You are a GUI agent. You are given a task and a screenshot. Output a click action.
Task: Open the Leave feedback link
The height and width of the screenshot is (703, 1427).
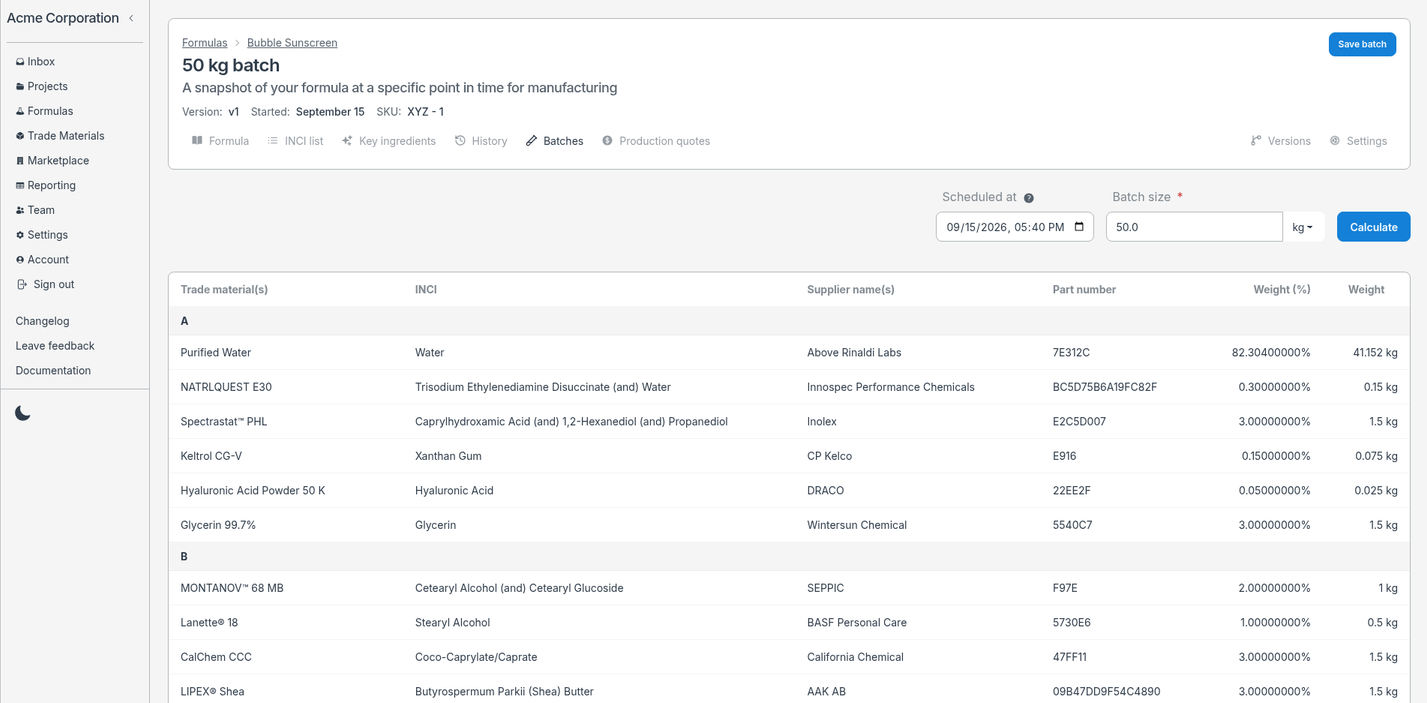click(55, 346)
